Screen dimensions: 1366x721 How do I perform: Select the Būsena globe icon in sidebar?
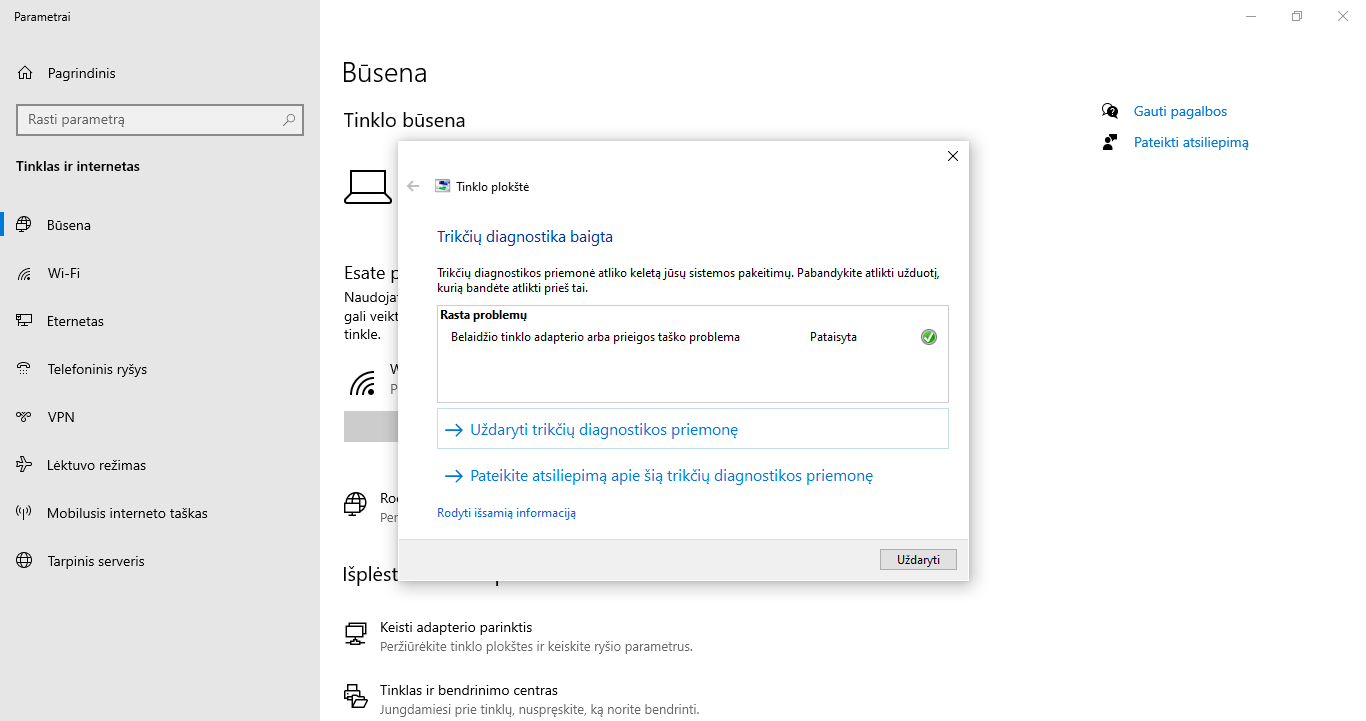pos(25,225)
